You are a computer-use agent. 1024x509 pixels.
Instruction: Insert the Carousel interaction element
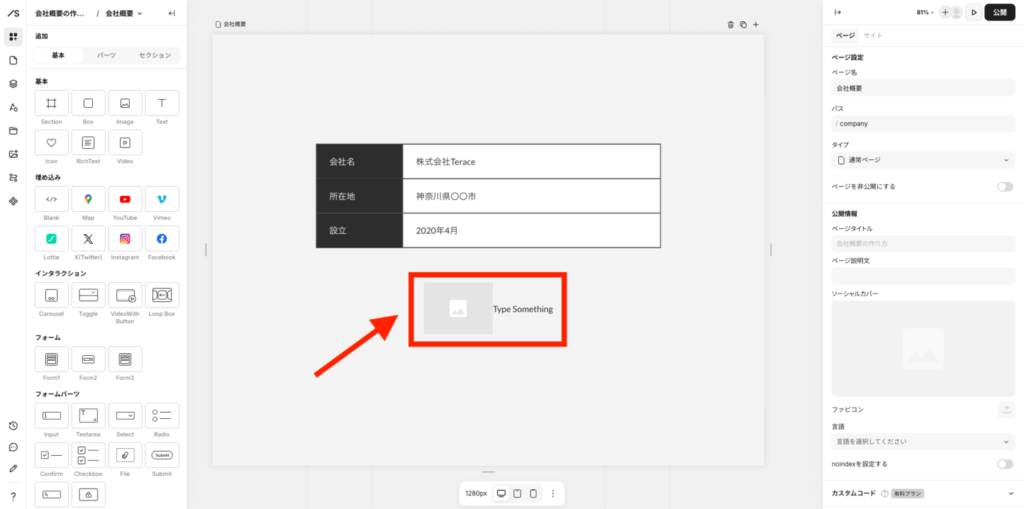51,295
